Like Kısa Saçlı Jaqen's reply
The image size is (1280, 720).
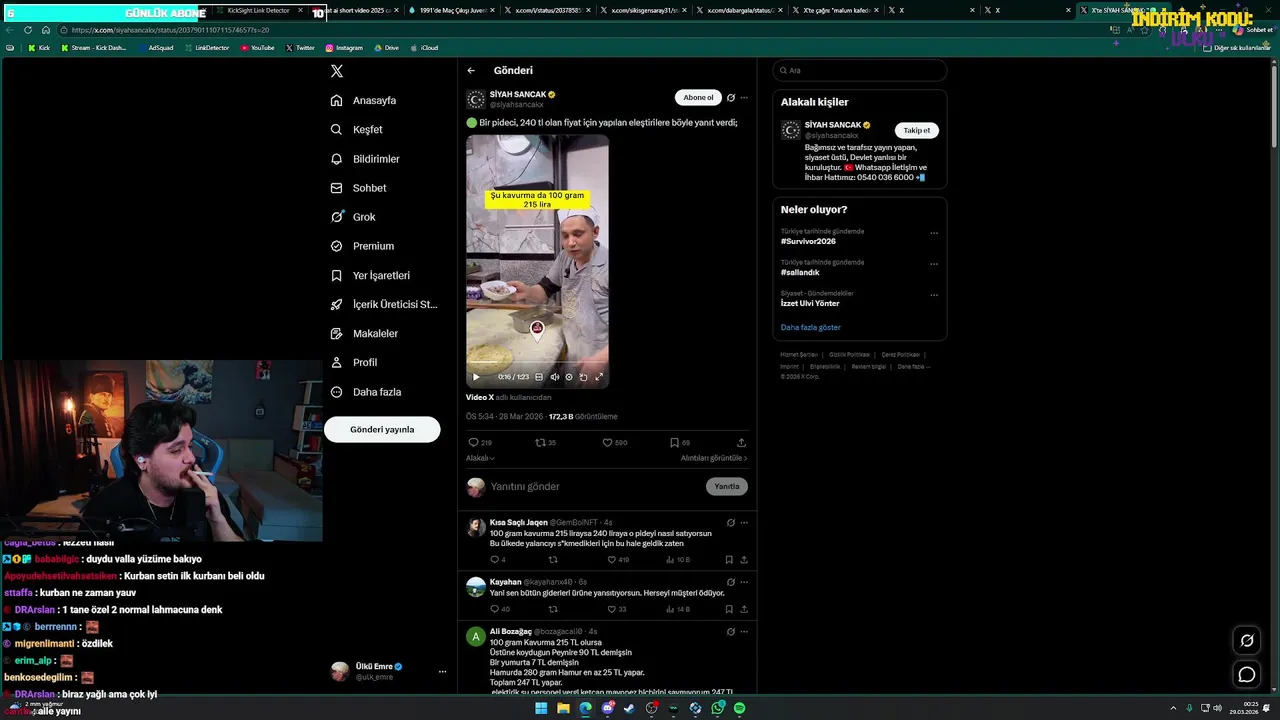[612, 560]
